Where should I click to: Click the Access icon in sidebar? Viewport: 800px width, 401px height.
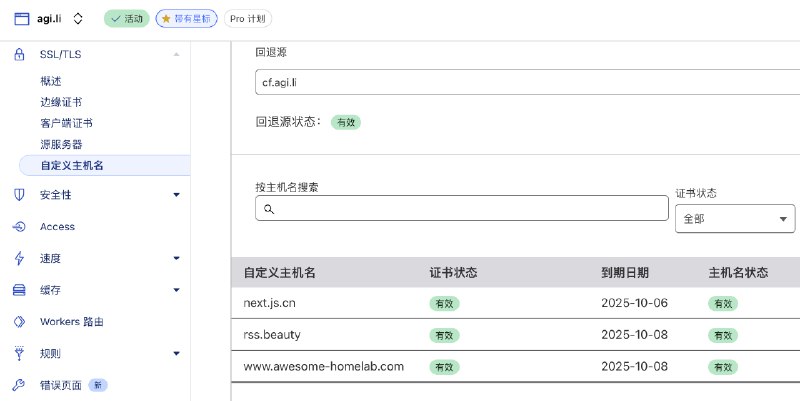click(19, 227)
